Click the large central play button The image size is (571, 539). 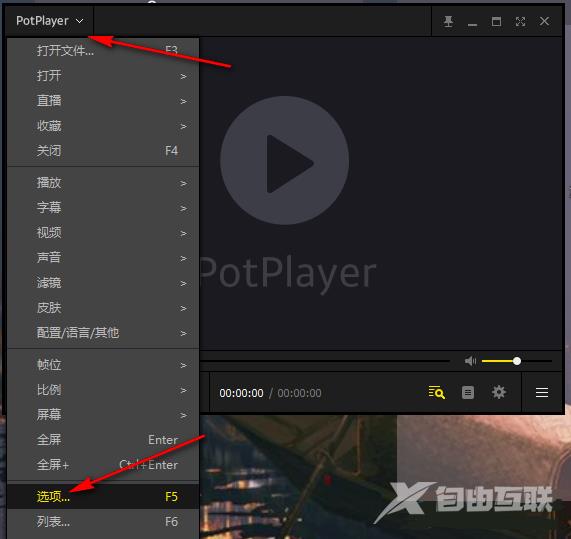coord(284,160)
